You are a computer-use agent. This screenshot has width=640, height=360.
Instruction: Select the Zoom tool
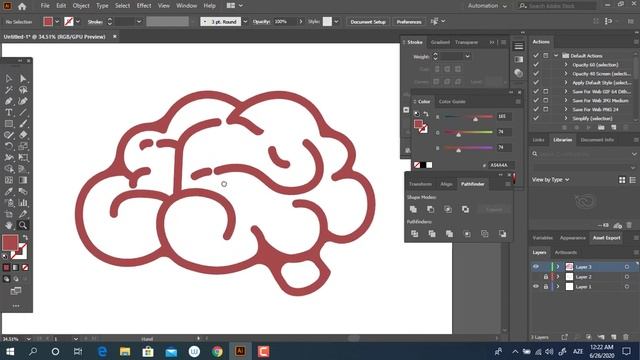point(23,225)
